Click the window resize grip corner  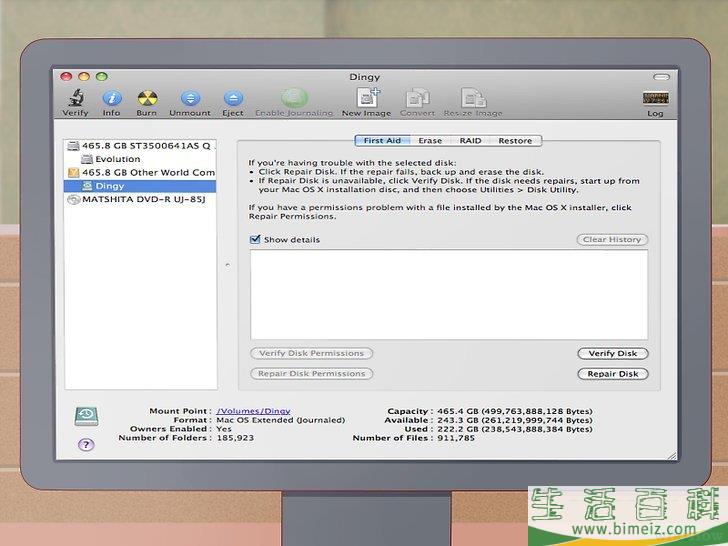pyautogui.click(x=672, y=455)
